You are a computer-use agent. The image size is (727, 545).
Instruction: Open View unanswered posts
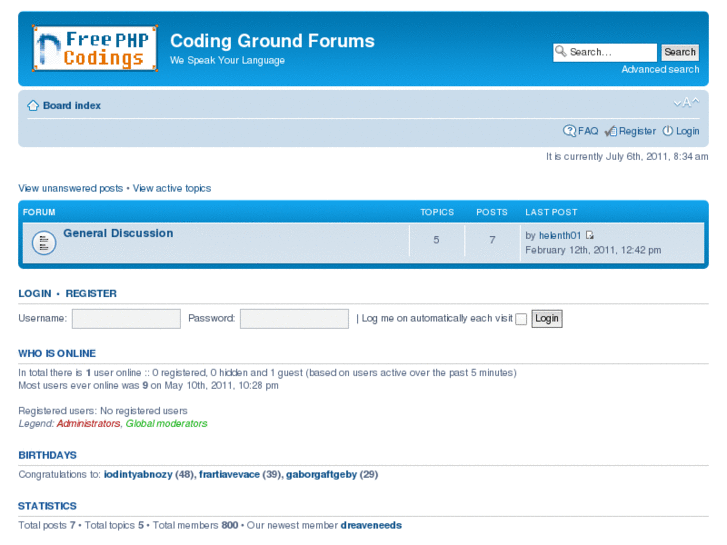pyautogui.click(x=70, y=188)
